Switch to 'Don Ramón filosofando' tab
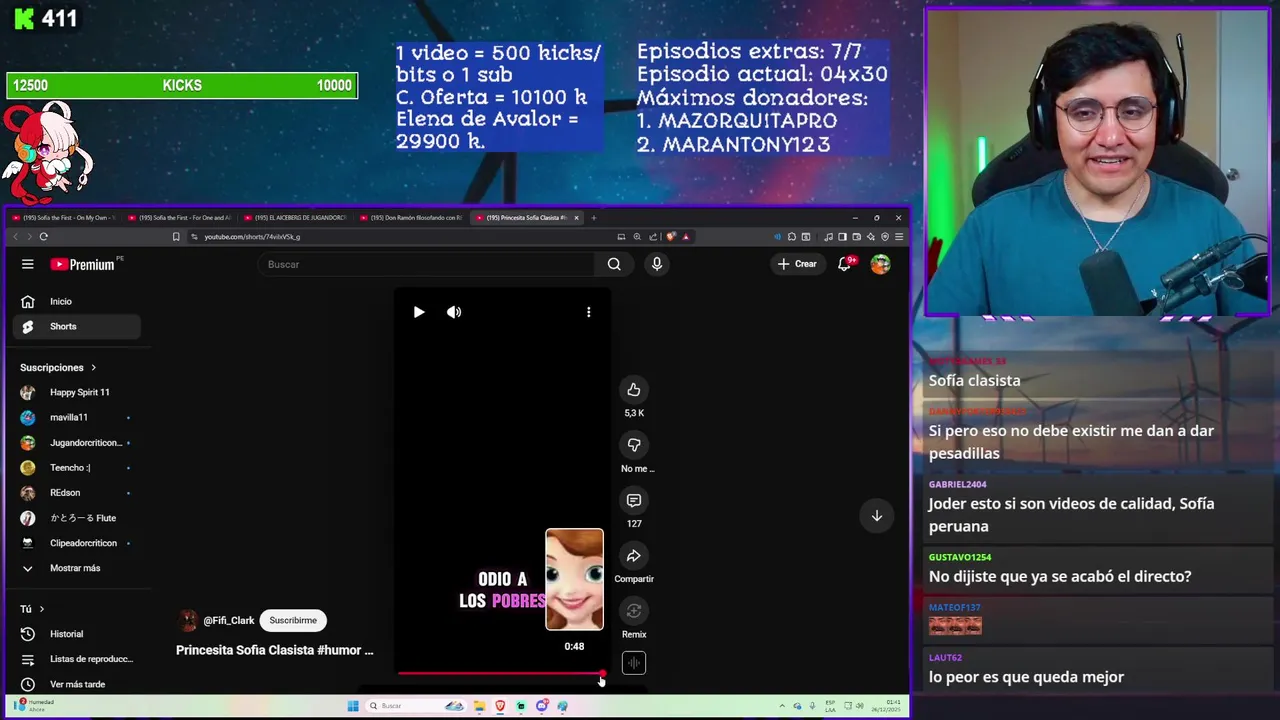The height and width of the screenshot is (720, 1280). [411, 217]
